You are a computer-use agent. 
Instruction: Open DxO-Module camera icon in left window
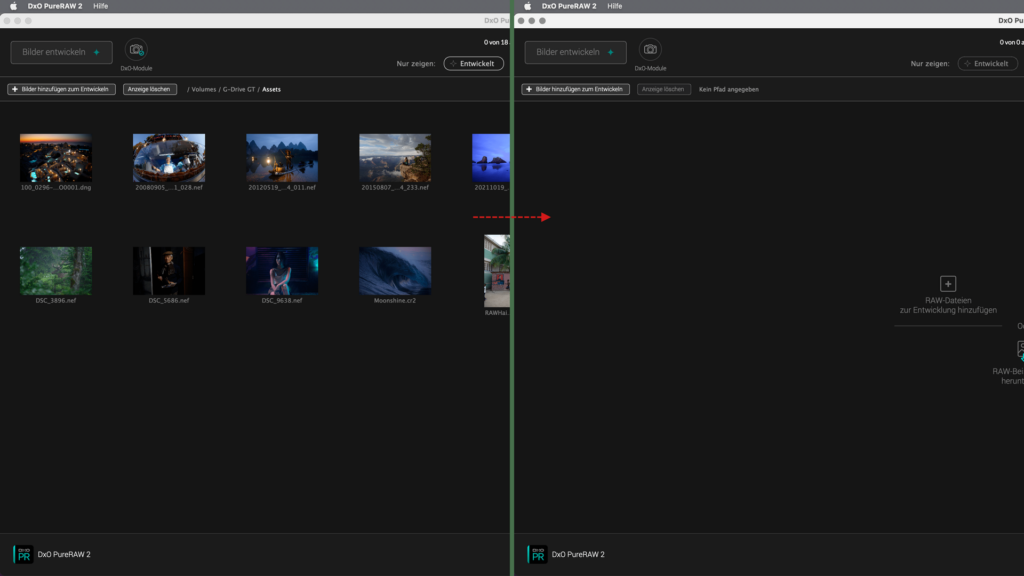click(136, 50)
